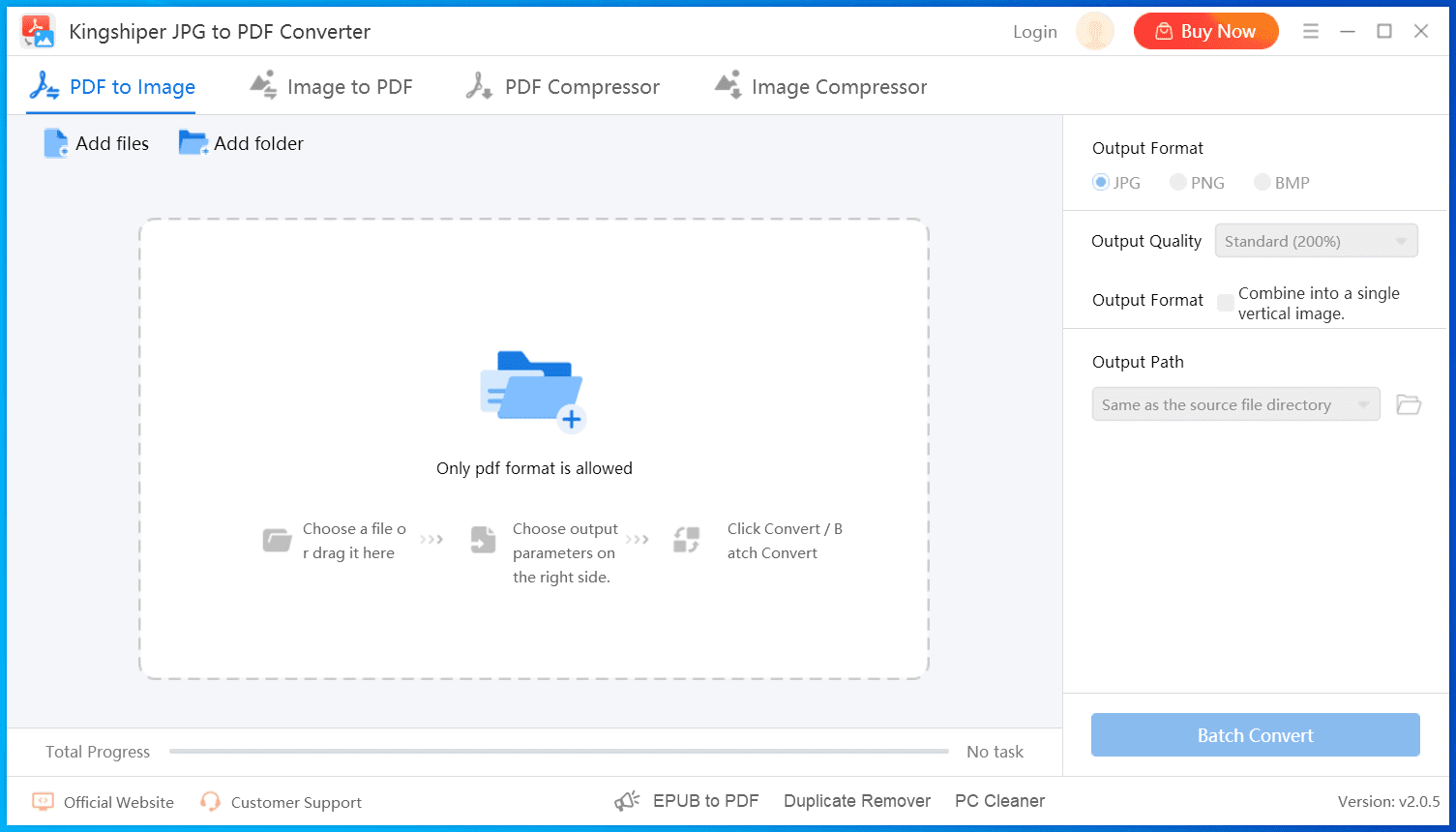
Task: Click the megaphone promotions icon
Action: tap(628, 801)
